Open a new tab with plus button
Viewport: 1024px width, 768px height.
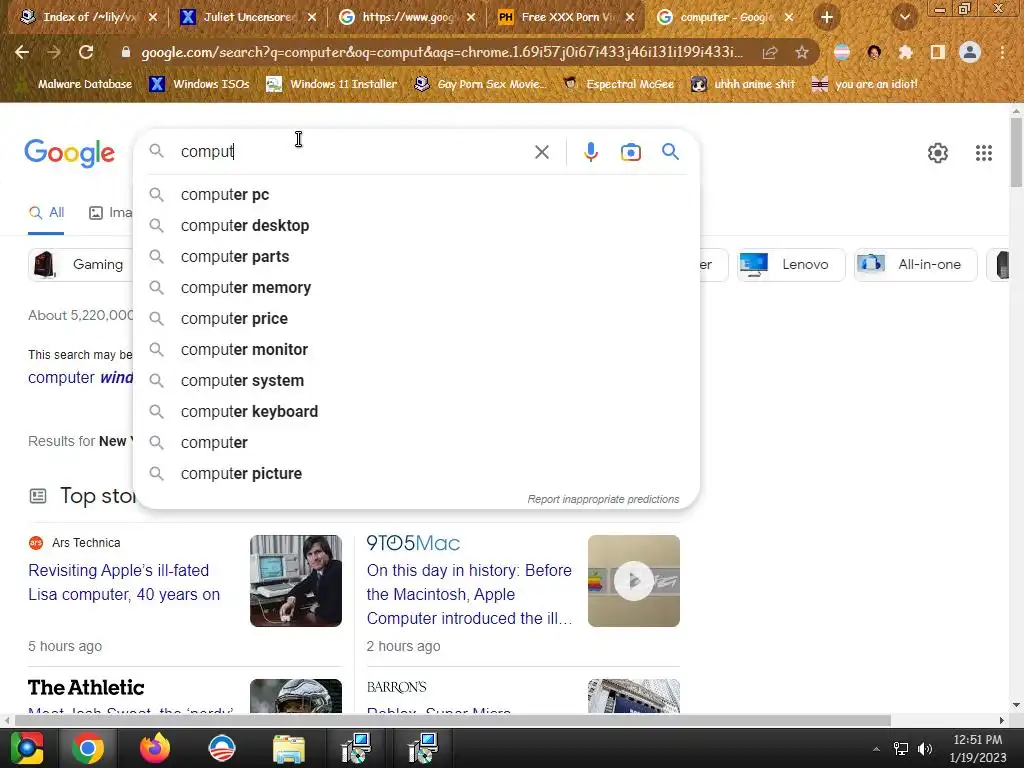pos(827,18)
